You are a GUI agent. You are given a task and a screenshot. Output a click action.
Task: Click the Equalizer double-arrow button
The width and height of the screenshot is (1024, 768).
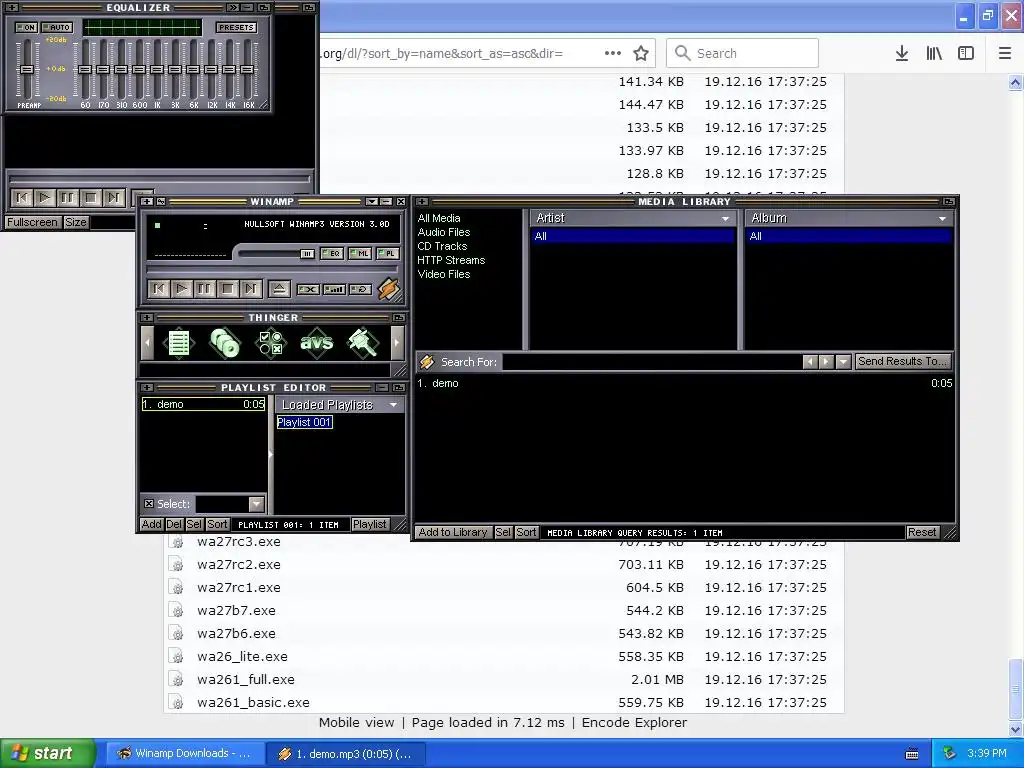tap(232, 7)
